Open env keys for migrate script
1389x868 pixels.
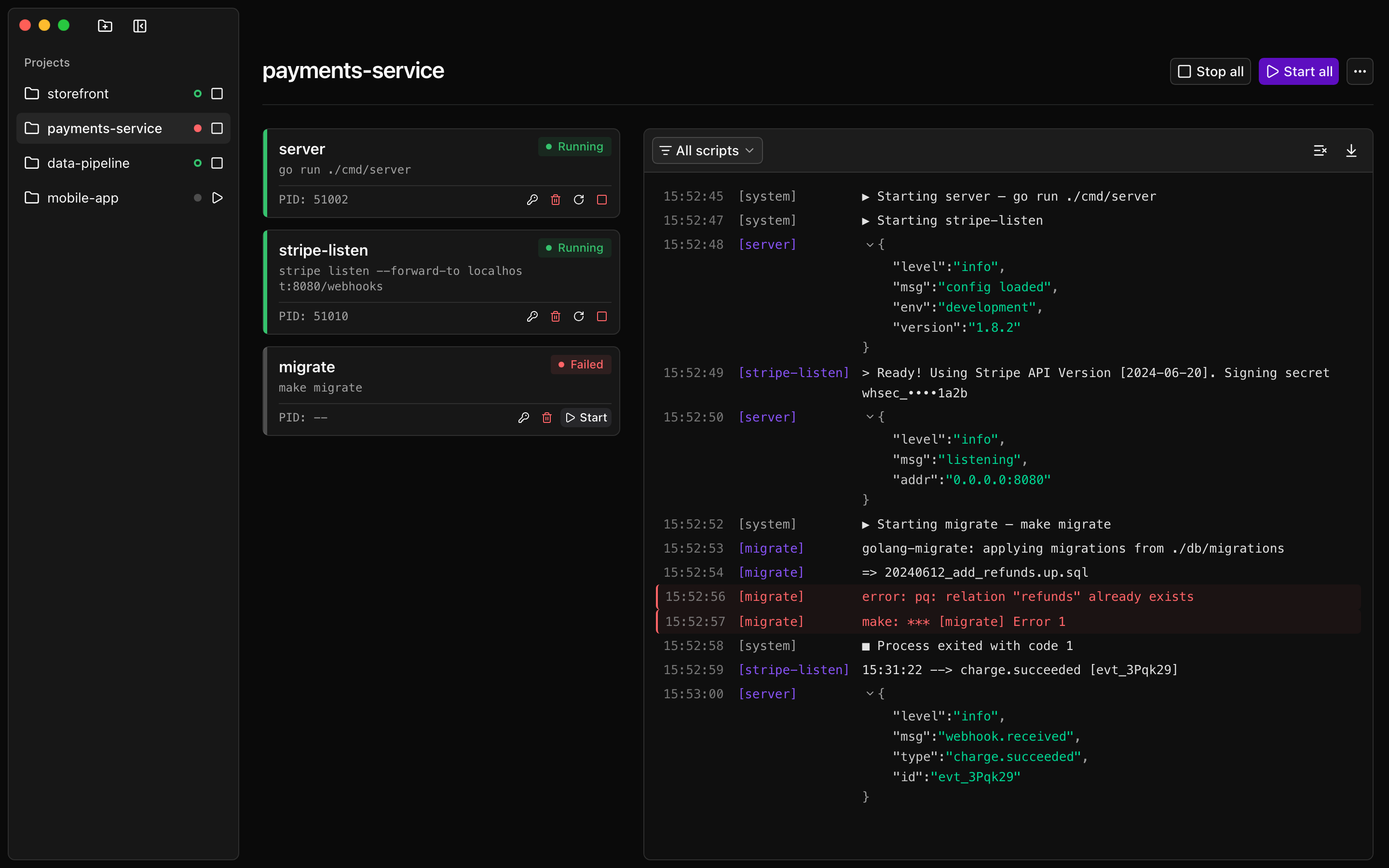coord(523,418)
